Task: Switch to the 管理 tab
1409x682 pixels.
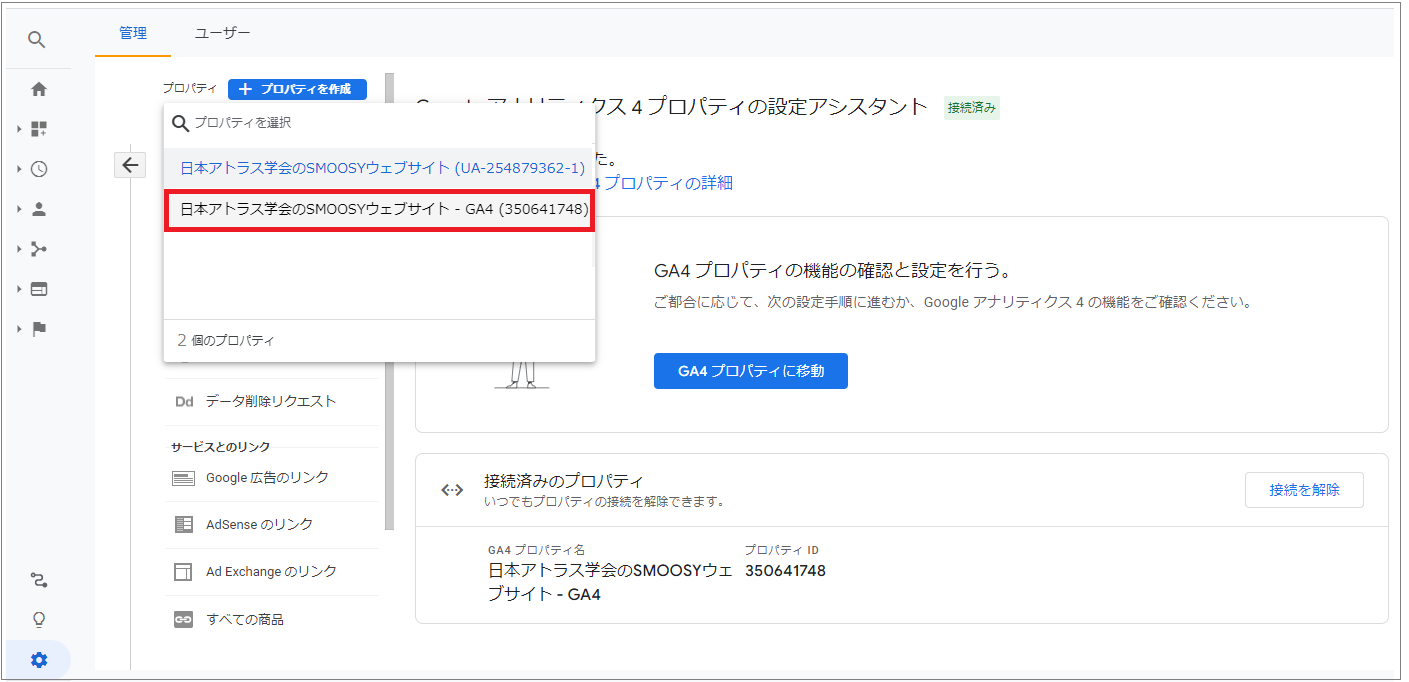Action: (133, 33)
